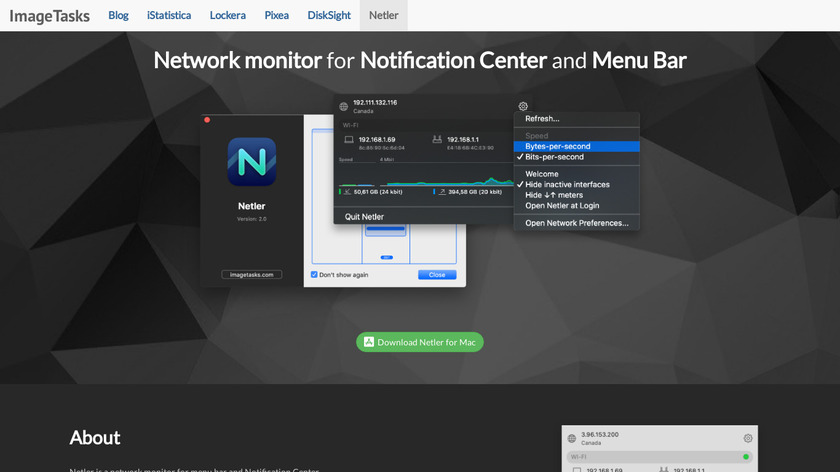Click the Download Netler for Mac button
This screenshot has width=840, height=472.
(x=420, y=342)
